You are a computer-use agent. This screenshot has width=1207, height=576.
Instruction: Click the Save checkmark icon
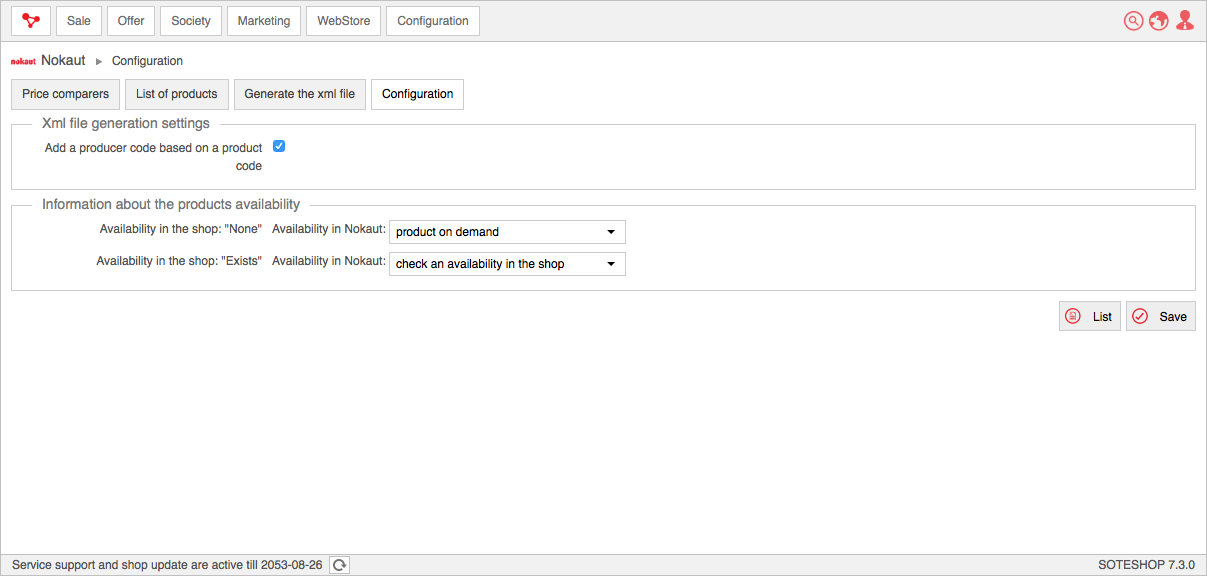pos(1140,316)
